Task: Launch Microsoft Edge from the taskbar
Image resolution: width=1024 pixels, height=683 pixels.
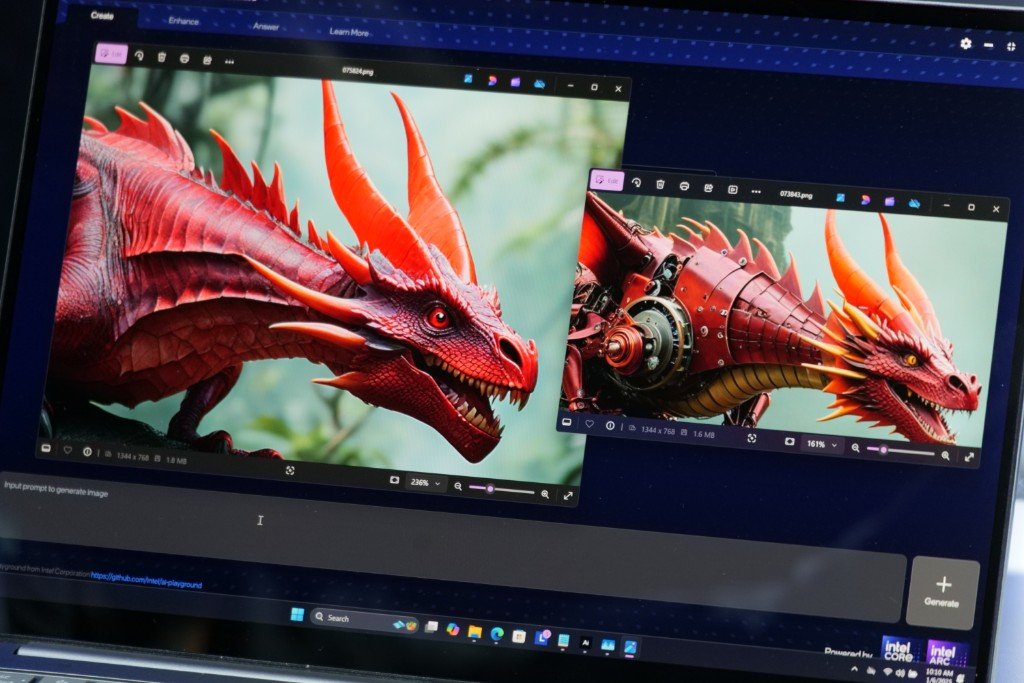Action: click(x=497, y=633)
